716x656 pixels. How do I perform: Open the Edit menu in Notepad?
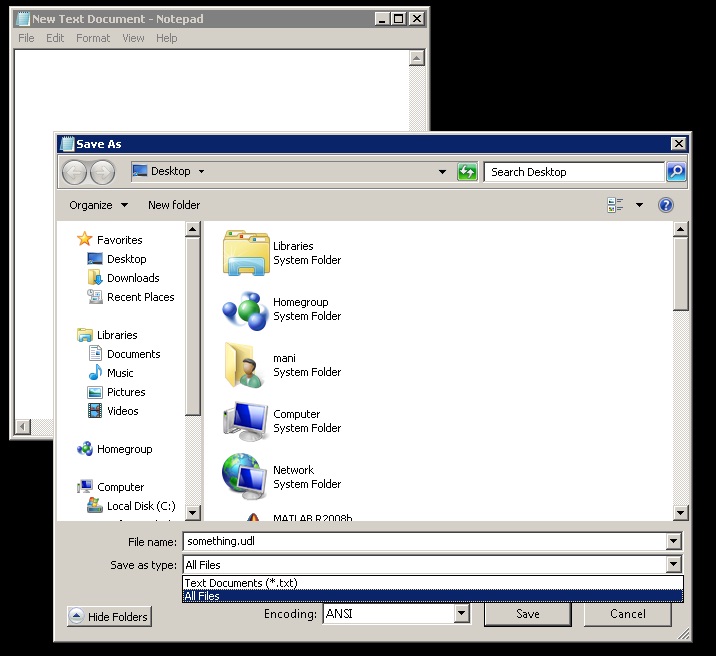[x=55, y=38]
